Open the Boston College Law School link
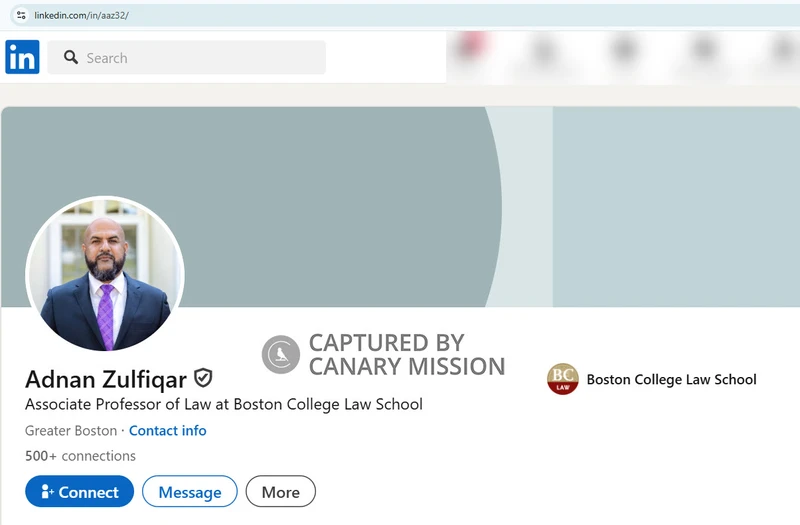The width and height of the screenshot is (800, 525). click(x=671, y=380)
